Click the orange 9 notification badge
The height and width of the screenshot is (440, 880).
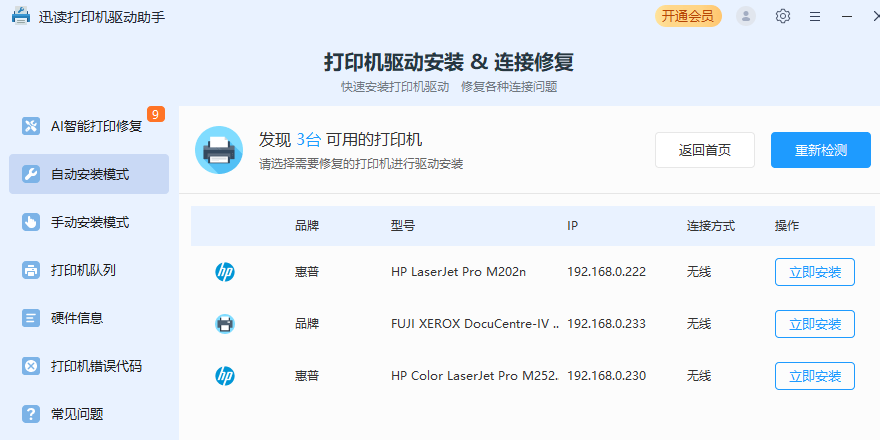click(156, 114)
